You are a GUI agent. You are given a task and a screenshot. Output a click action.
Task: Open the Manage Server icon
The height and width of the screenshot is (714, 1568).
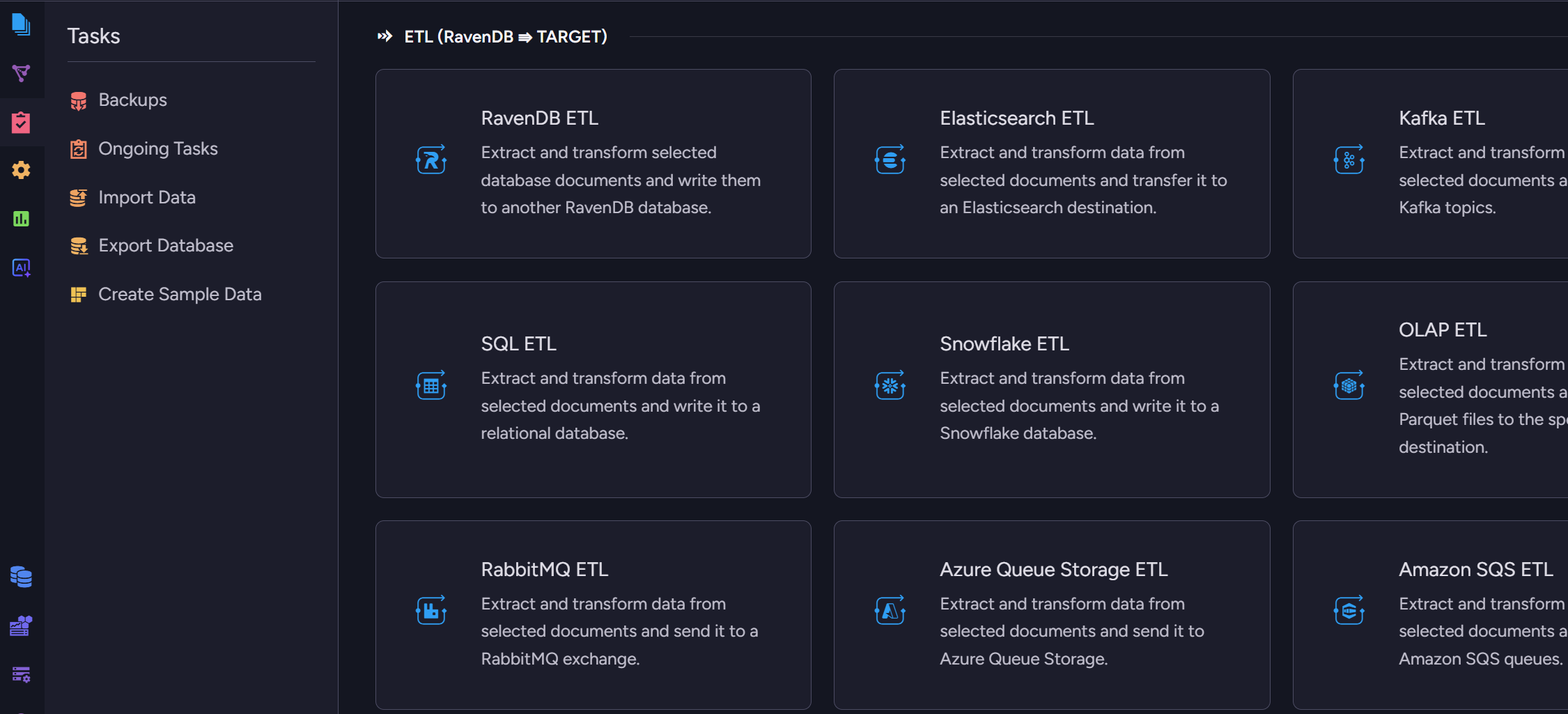tap(21, 674)
